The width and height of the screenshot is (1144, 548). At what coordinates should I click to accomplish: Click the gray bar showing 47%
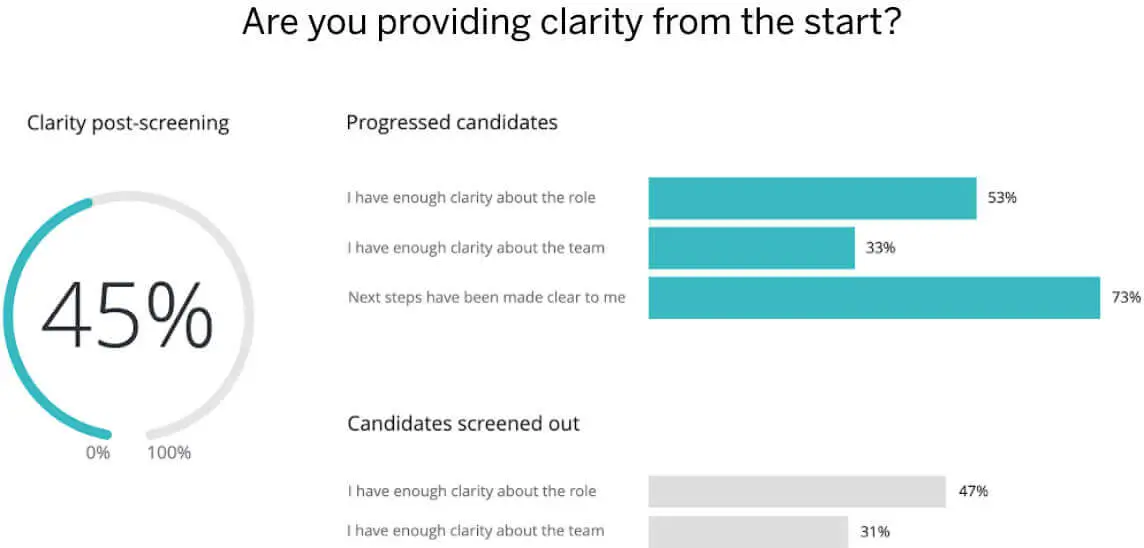[796, 492]
